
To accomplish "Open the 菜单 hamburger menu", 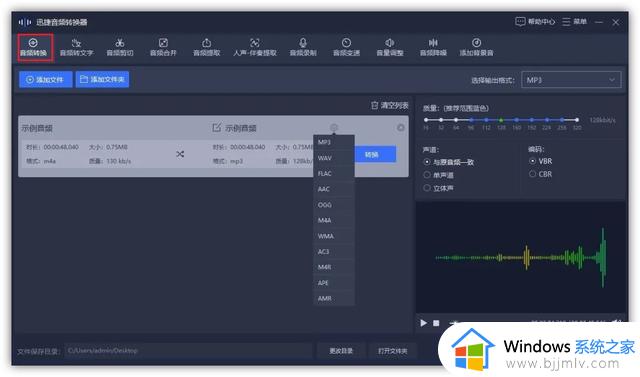I will pos(574,21).
